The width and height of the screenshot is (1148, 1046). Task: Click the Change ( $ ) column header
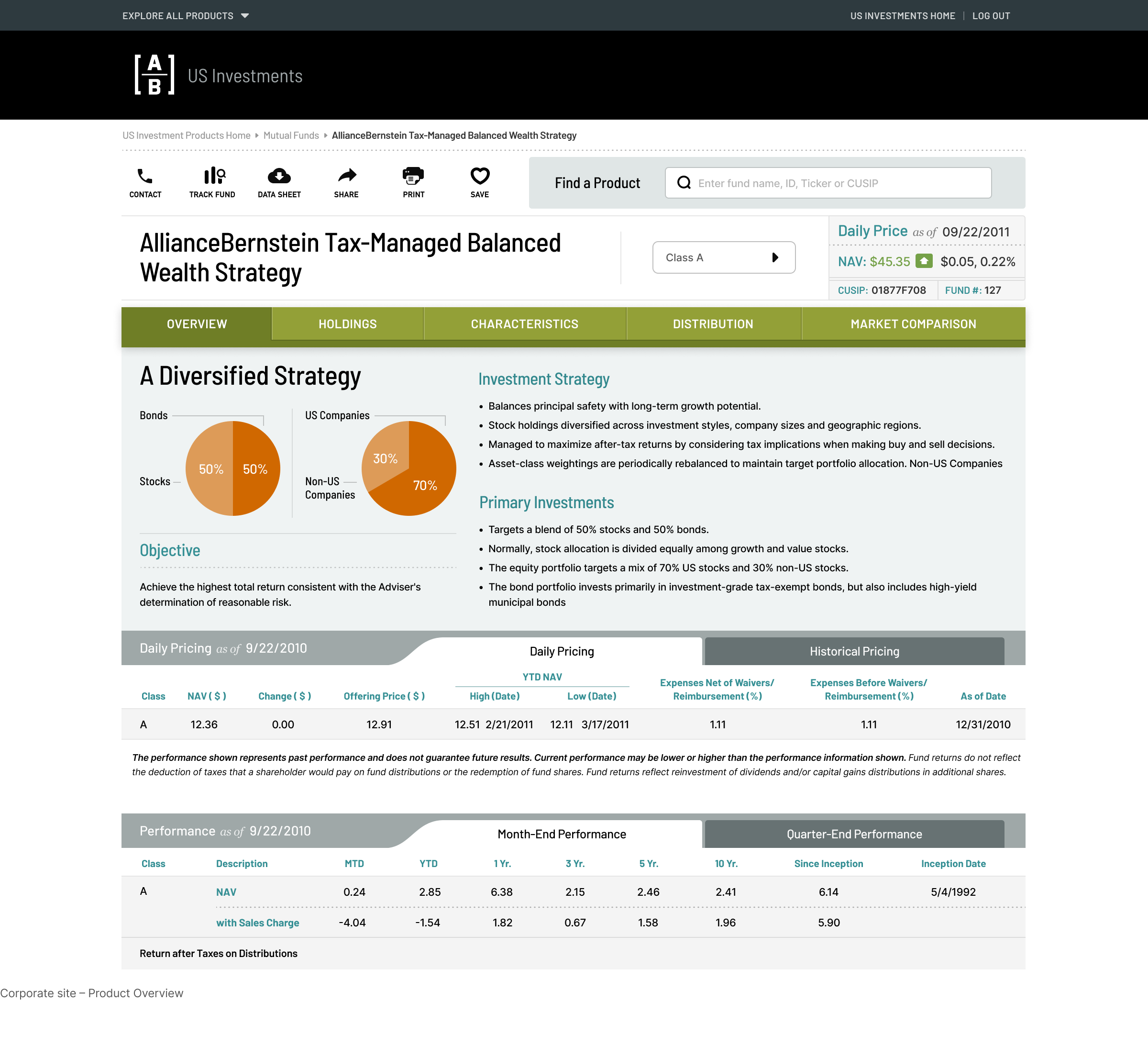(285, 696)
